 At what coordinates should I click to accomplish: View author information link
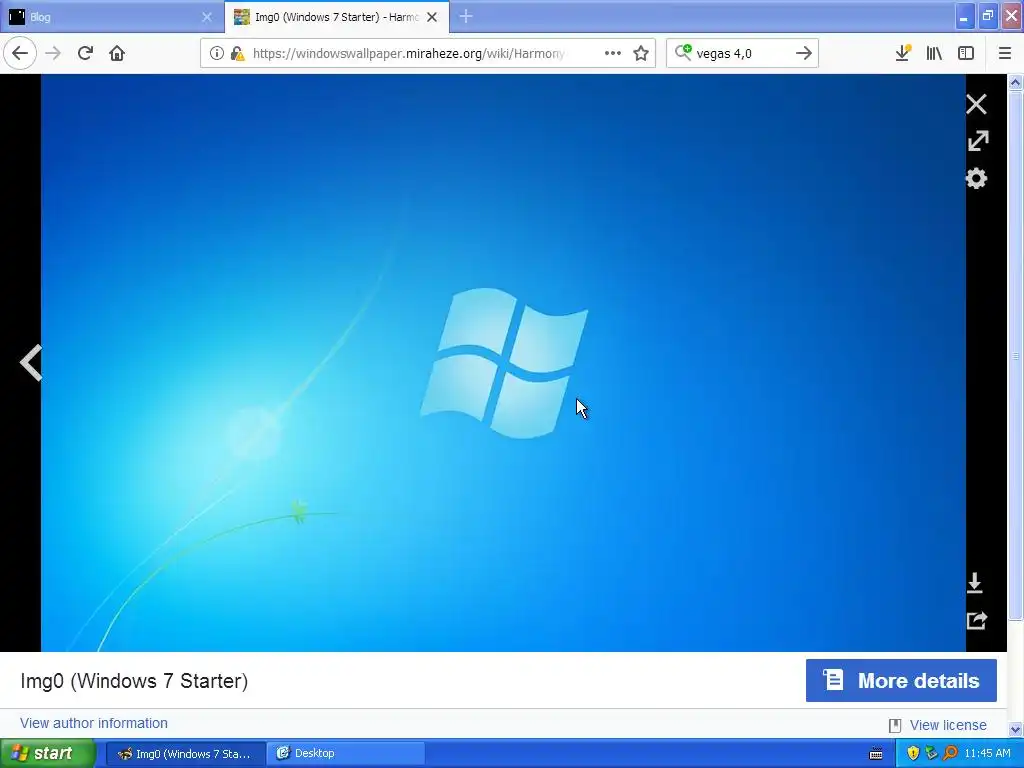pos(93,723)
